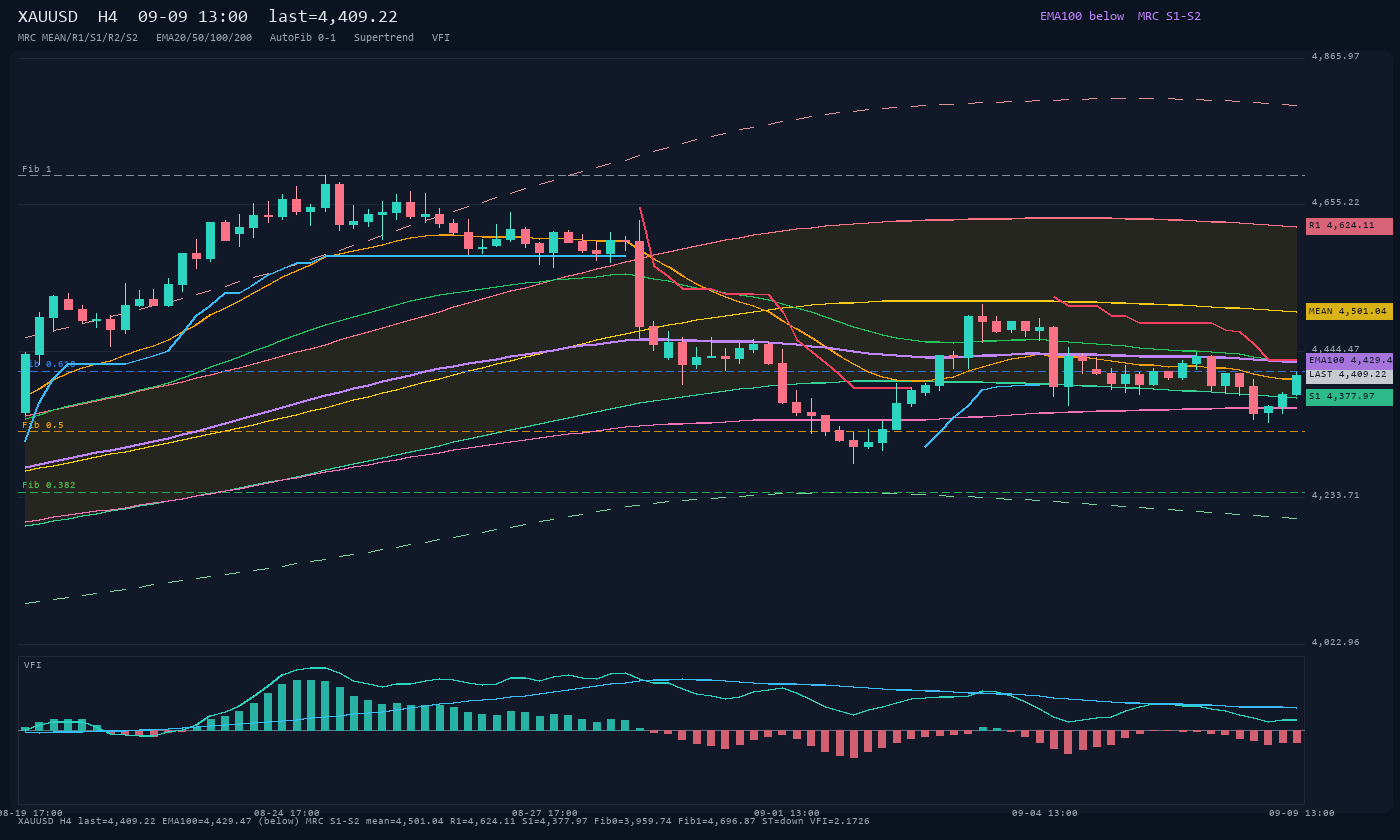Select the 09-09 13:00 time axis label
The image size is (1400, 840).
pos(1302,813)
